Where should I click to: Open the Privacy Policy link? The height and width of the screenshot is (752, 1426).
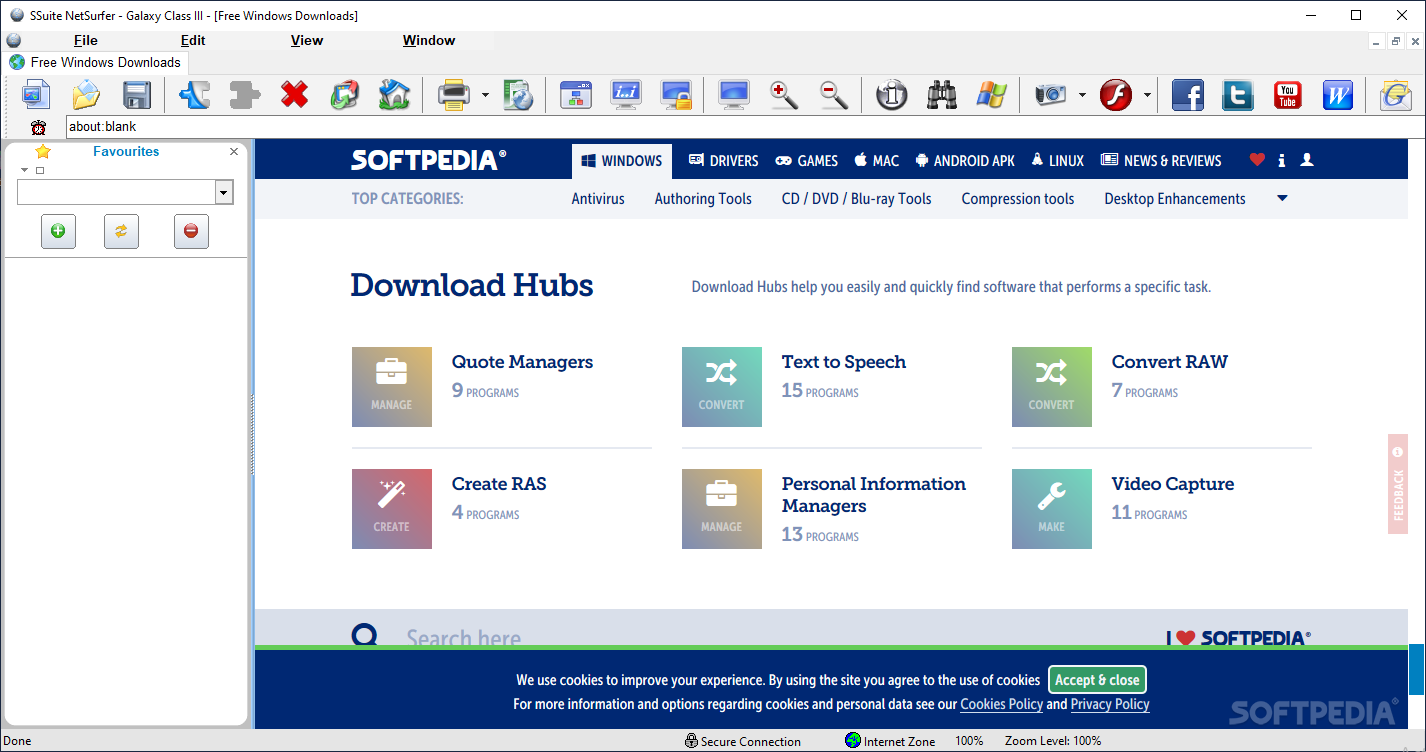point(1110,704)
